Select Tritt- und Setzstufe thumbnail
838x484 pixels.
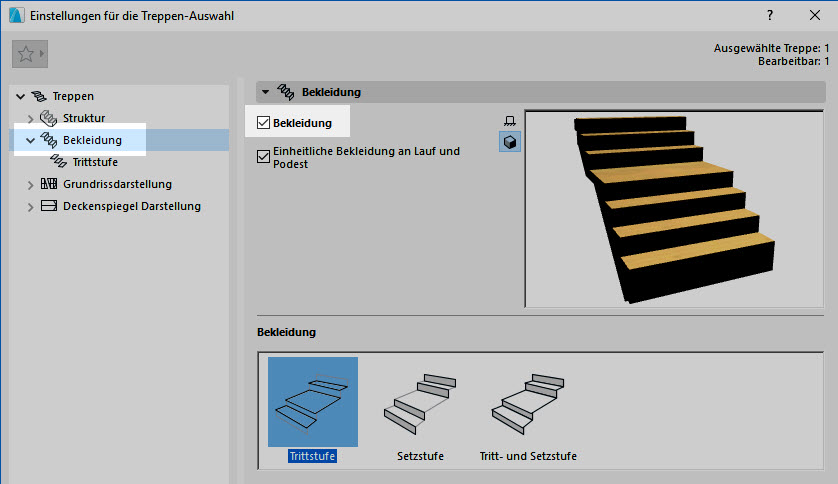528,403
